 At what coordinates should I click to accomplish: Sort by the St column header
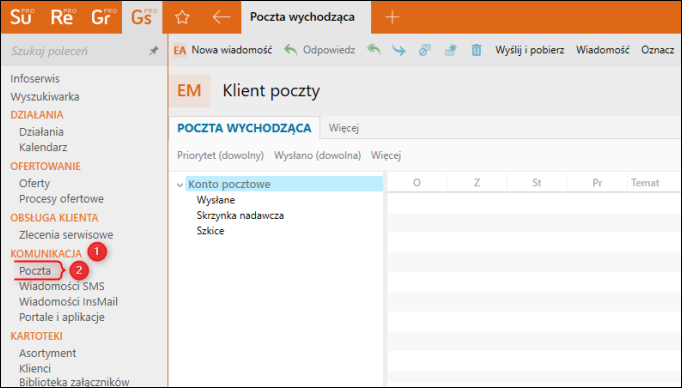537,183
